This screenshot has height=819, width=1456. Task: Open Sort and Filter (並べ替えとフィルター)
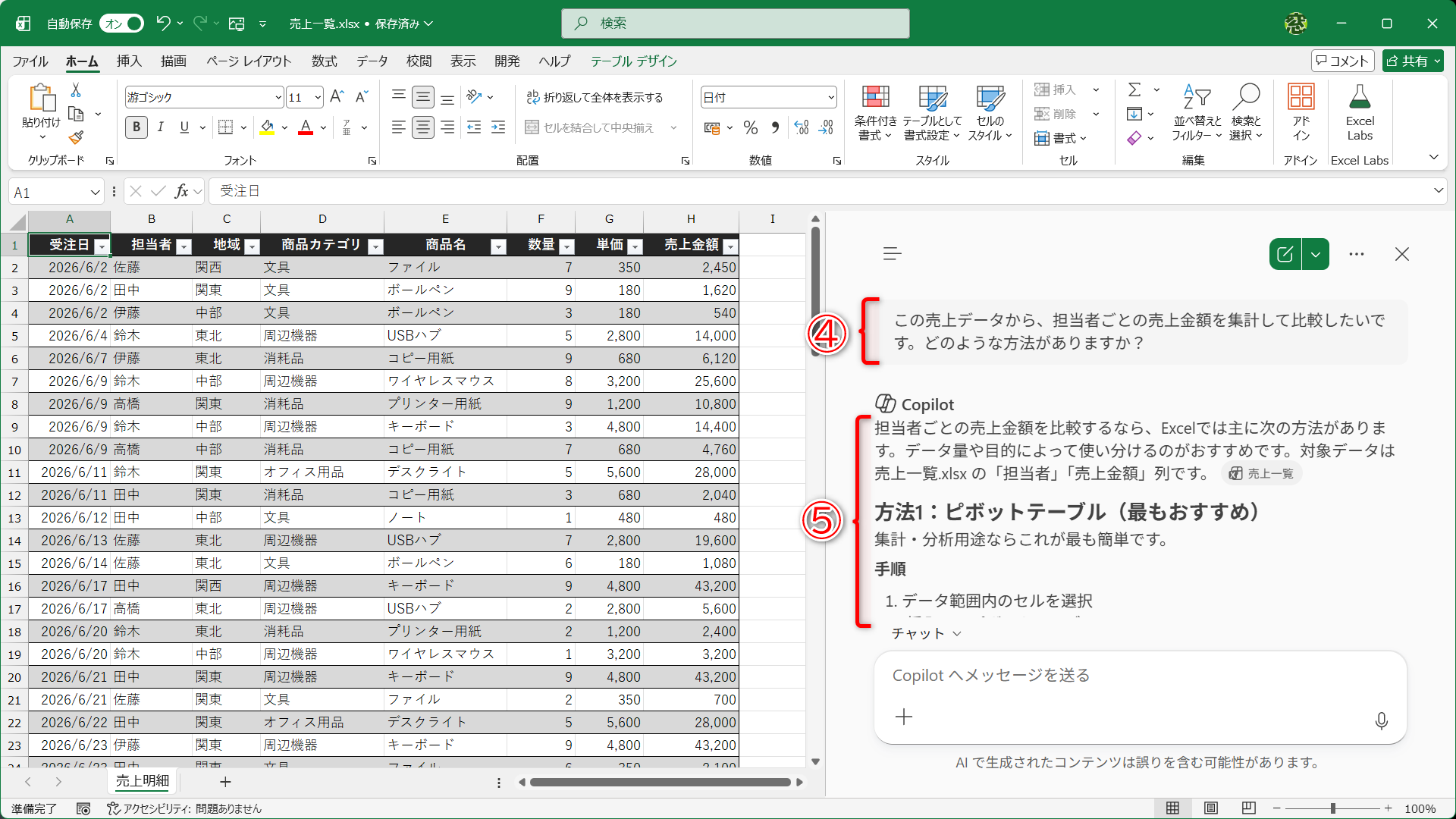pos(1197,113)
